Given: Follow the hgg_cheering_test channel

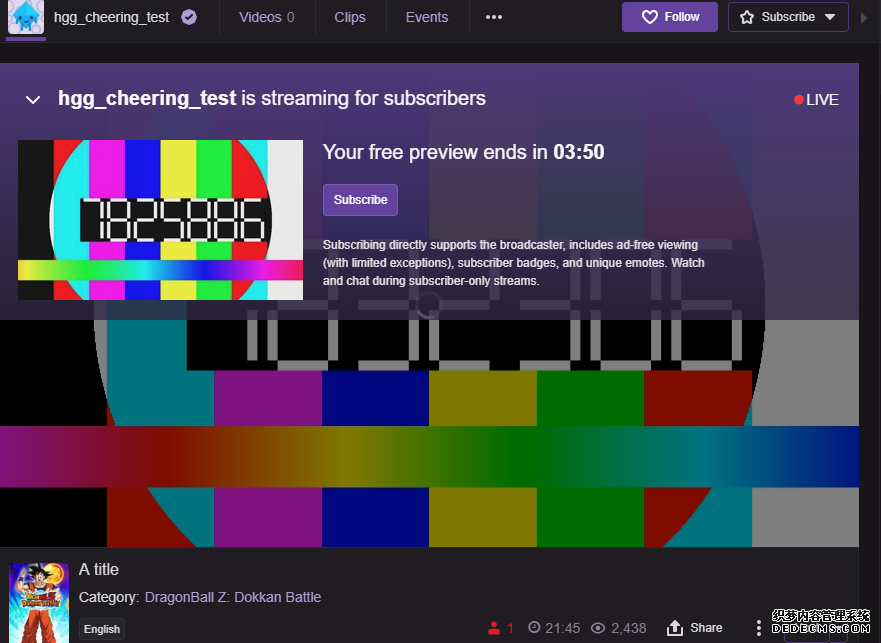Looking at the screenshot, I should click(x=669, y=17).
